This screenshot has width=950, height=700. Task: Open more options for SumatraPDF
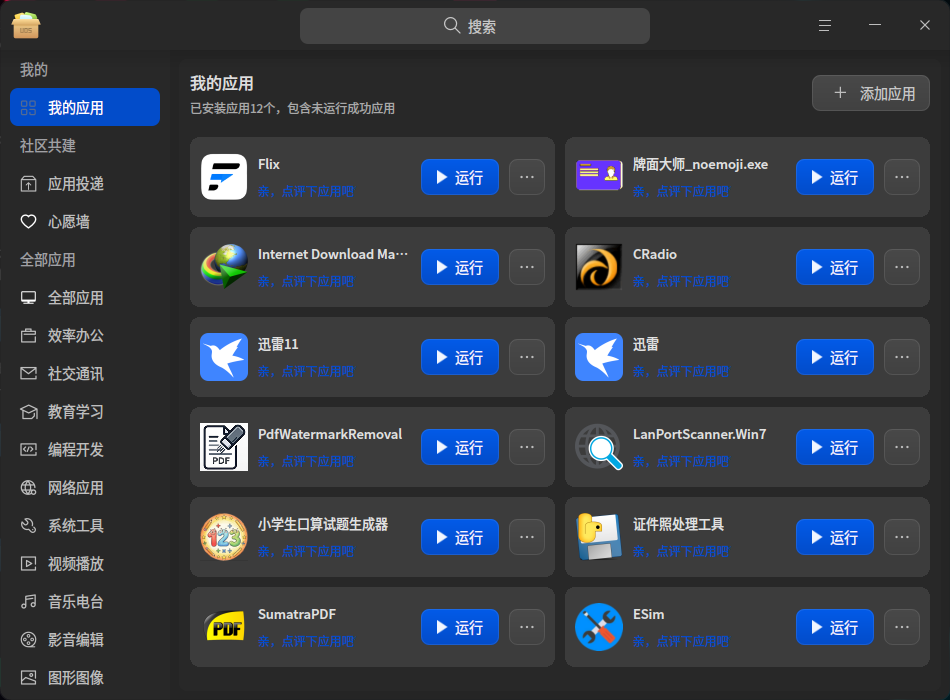(x=526, y=627)
